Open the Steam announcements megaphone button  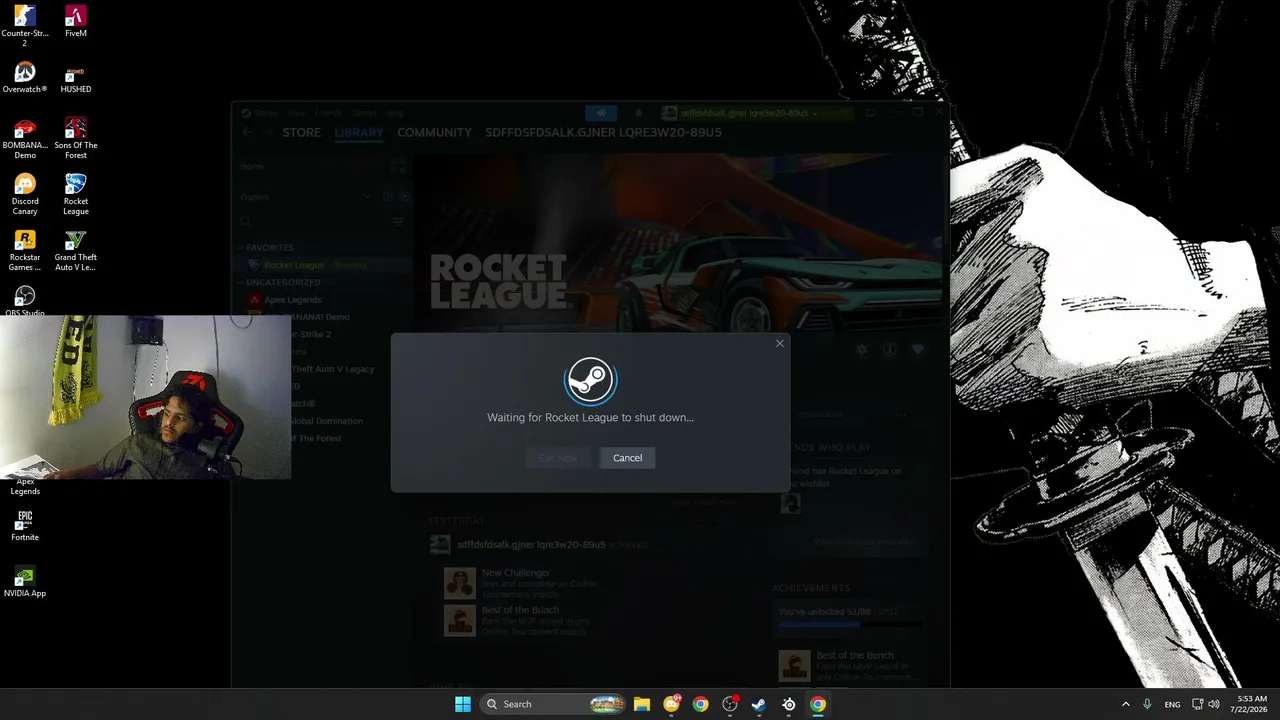click(x=601, y=113)
